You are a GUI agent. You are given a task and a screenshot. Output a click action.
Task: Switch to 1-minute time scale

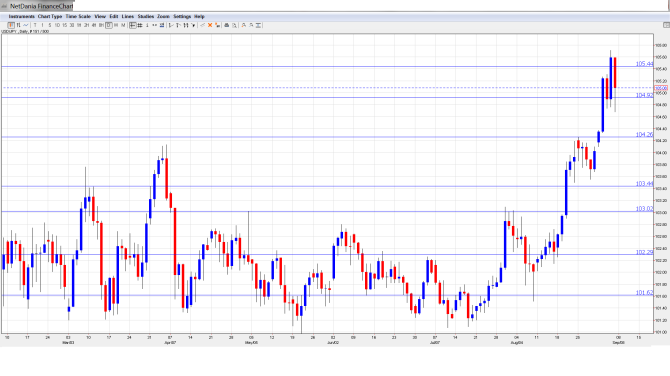coord(42,25)
